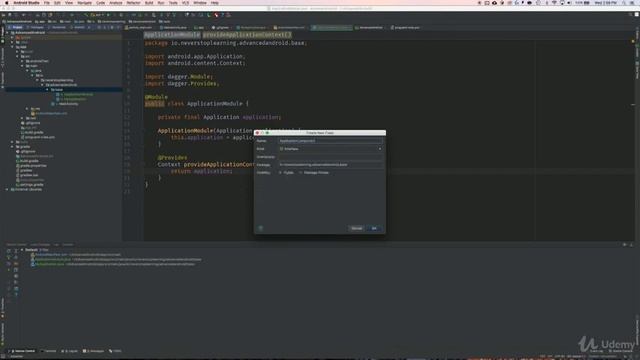
Task: Switch to the Project view tab
Action: [16, 27]
